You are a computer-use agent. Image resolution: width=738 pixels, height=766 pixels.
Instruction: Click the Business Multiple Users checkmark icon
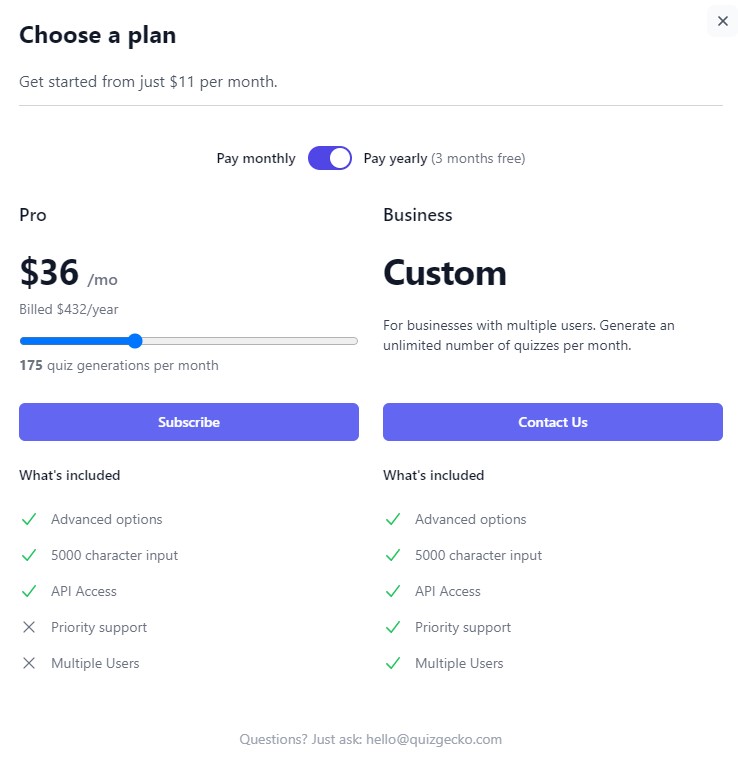tap(393, 663)
